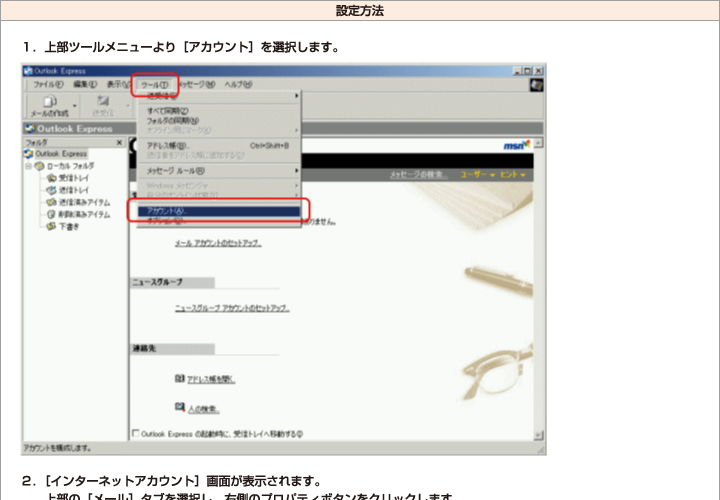Click the 受信トレイ inbox folder icon
Screen dimensions: 720x500
[51, 178]
